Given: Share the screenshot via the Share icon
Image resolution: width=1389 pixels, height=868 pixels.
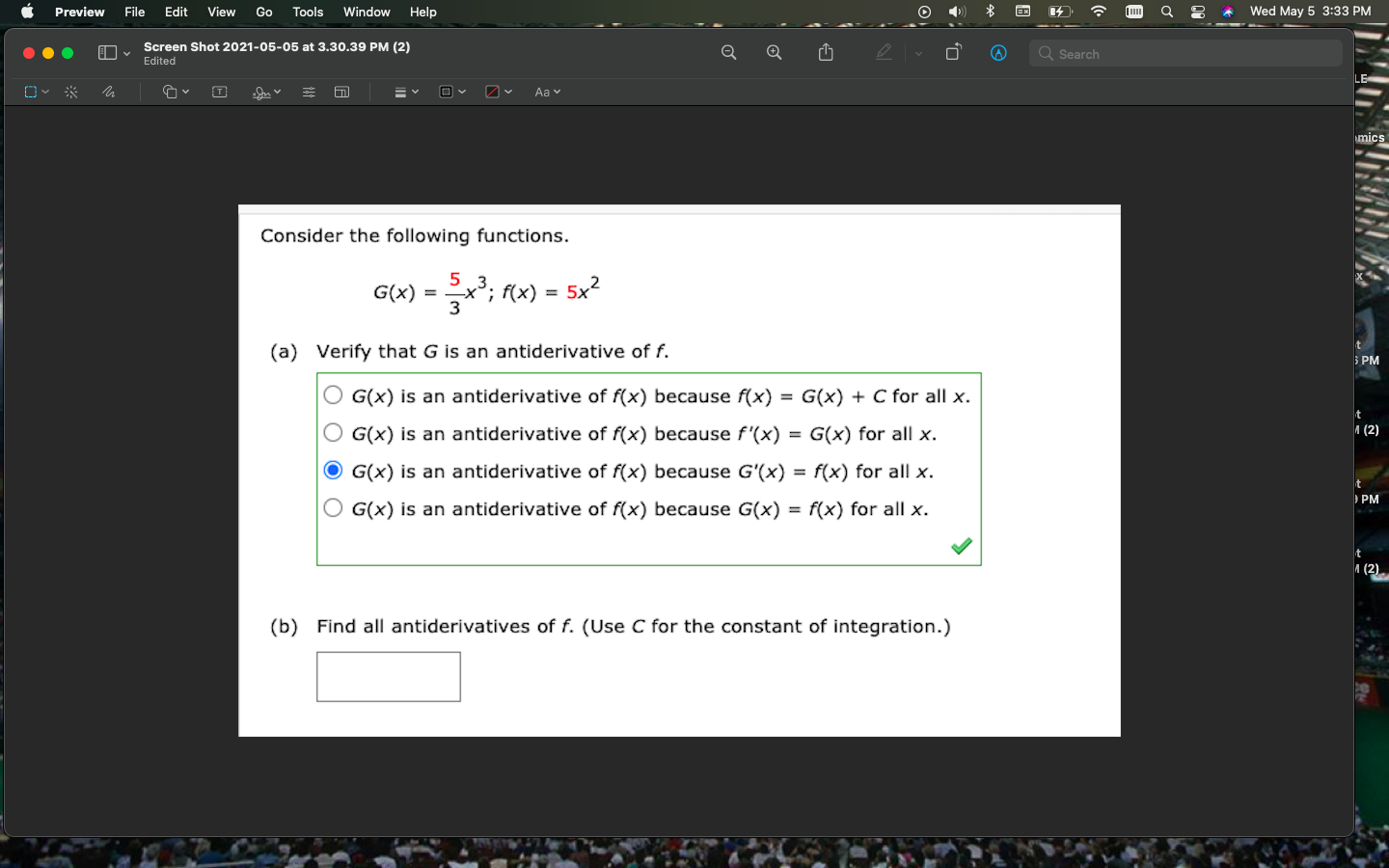Looking at the screenshot, I should (825, 52).
